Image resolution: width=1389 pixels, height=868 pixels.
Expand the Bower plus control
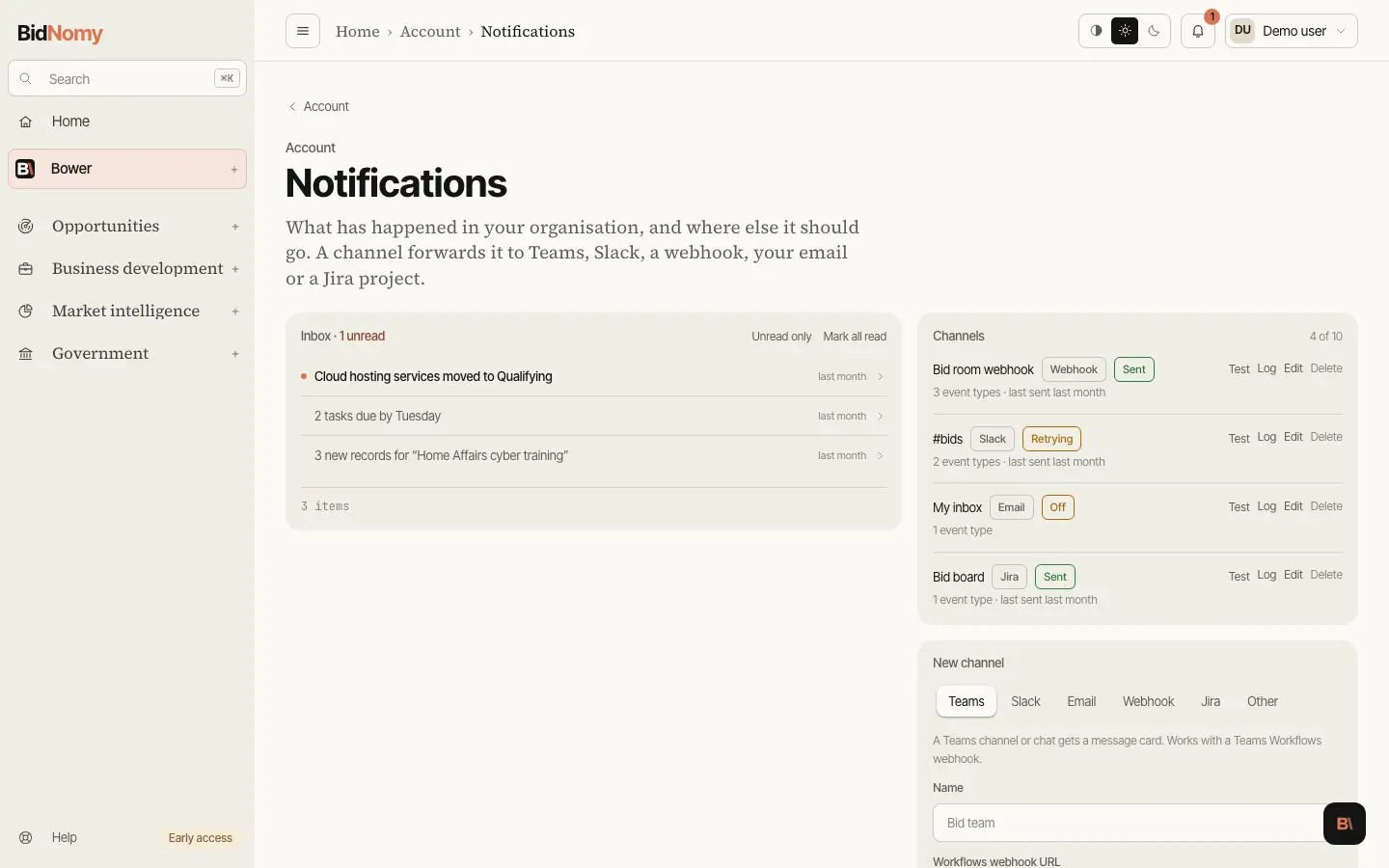click(234, 170)
